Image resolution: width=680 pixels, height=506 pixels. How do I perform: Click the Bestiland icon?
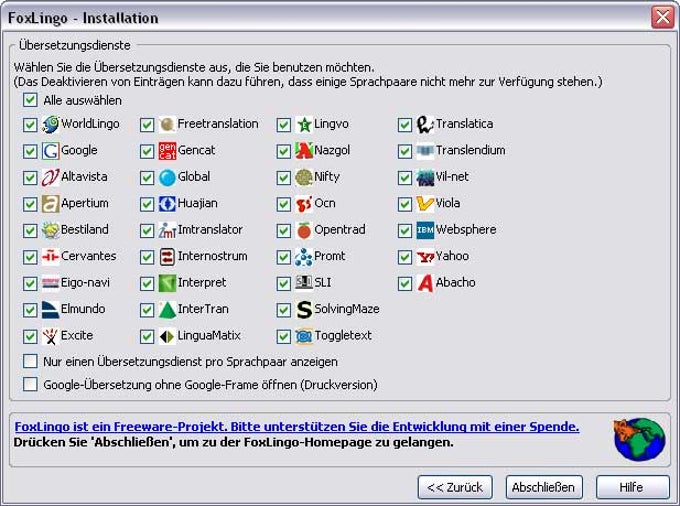pyautogui.click(x=50, y=230)
